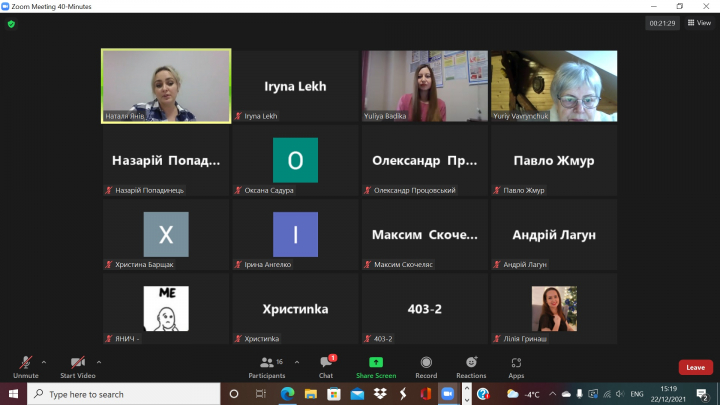This screenshot has width=720, height=405.
Task: Select Yuliya Badika's video tile
Action: pos(424,86)
